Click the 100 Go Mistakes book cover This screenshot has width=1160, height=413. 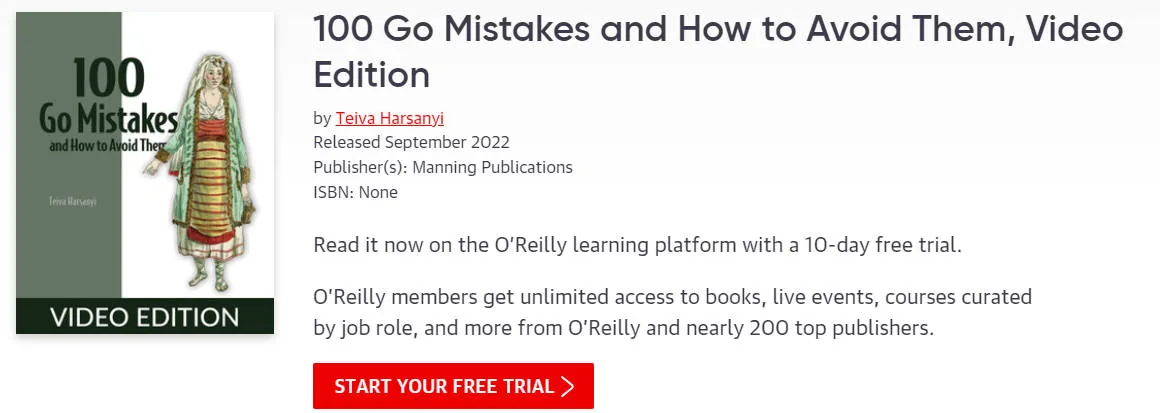(x=145, y=172)
